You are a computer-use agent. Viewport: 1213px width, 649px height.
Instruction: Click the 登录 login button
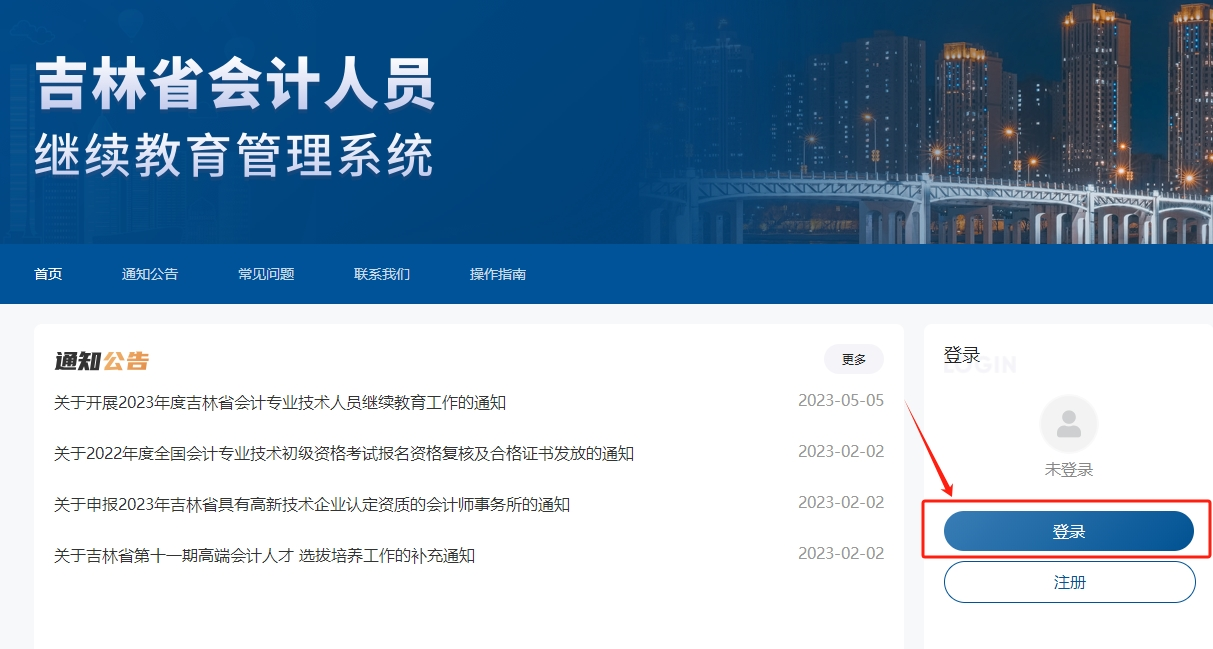point(1068,531)
